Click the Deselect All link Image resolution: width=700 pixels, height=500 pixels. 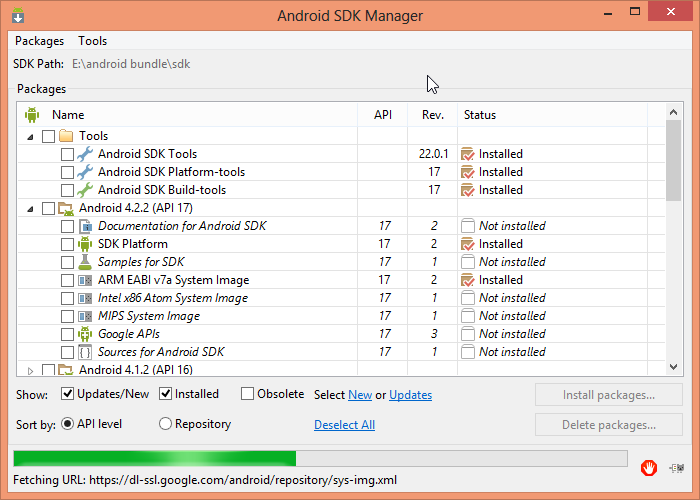[344, 425]
